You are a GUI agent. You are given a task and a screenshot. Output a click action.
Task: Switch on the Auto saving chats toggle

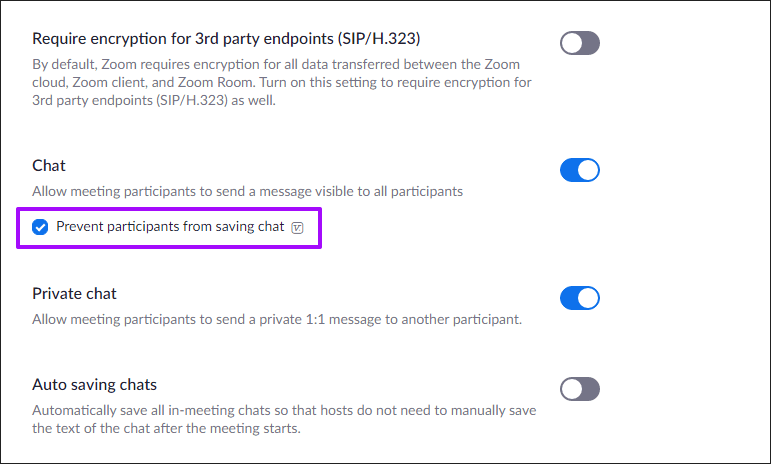pos(579,388)
